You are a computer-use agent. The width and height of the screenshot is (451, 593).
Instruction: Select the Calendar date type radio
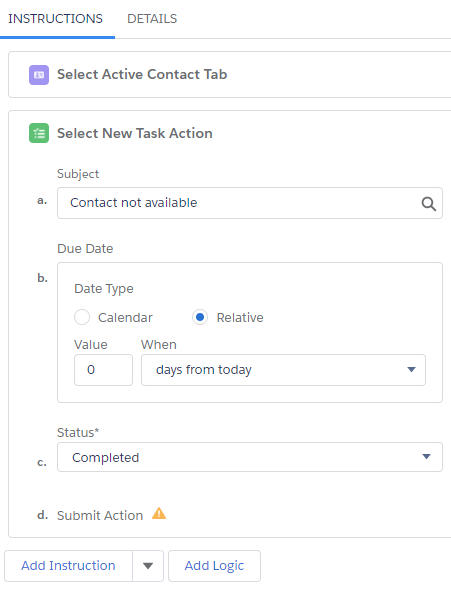coord(82,317)
